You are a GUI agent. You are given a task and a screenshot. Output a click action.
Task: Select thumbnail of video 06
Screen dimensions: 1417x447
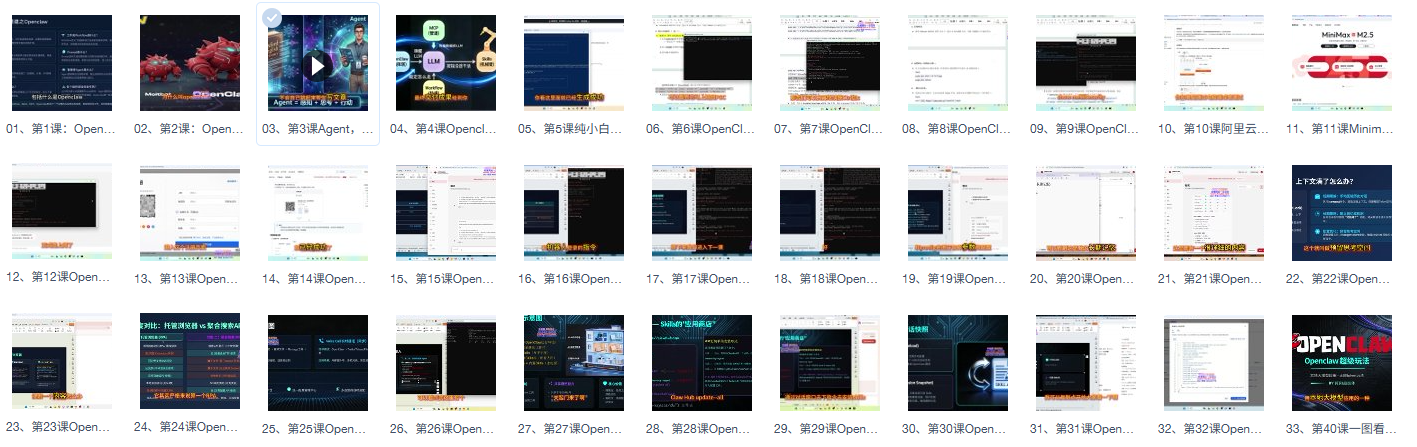pos(702,63)
